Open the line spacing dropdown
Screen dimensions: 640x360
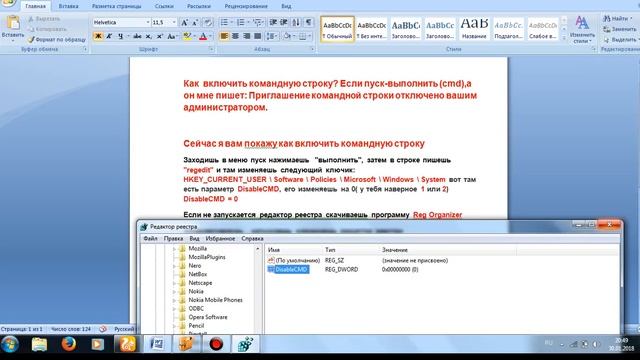(x=271, y=36)
